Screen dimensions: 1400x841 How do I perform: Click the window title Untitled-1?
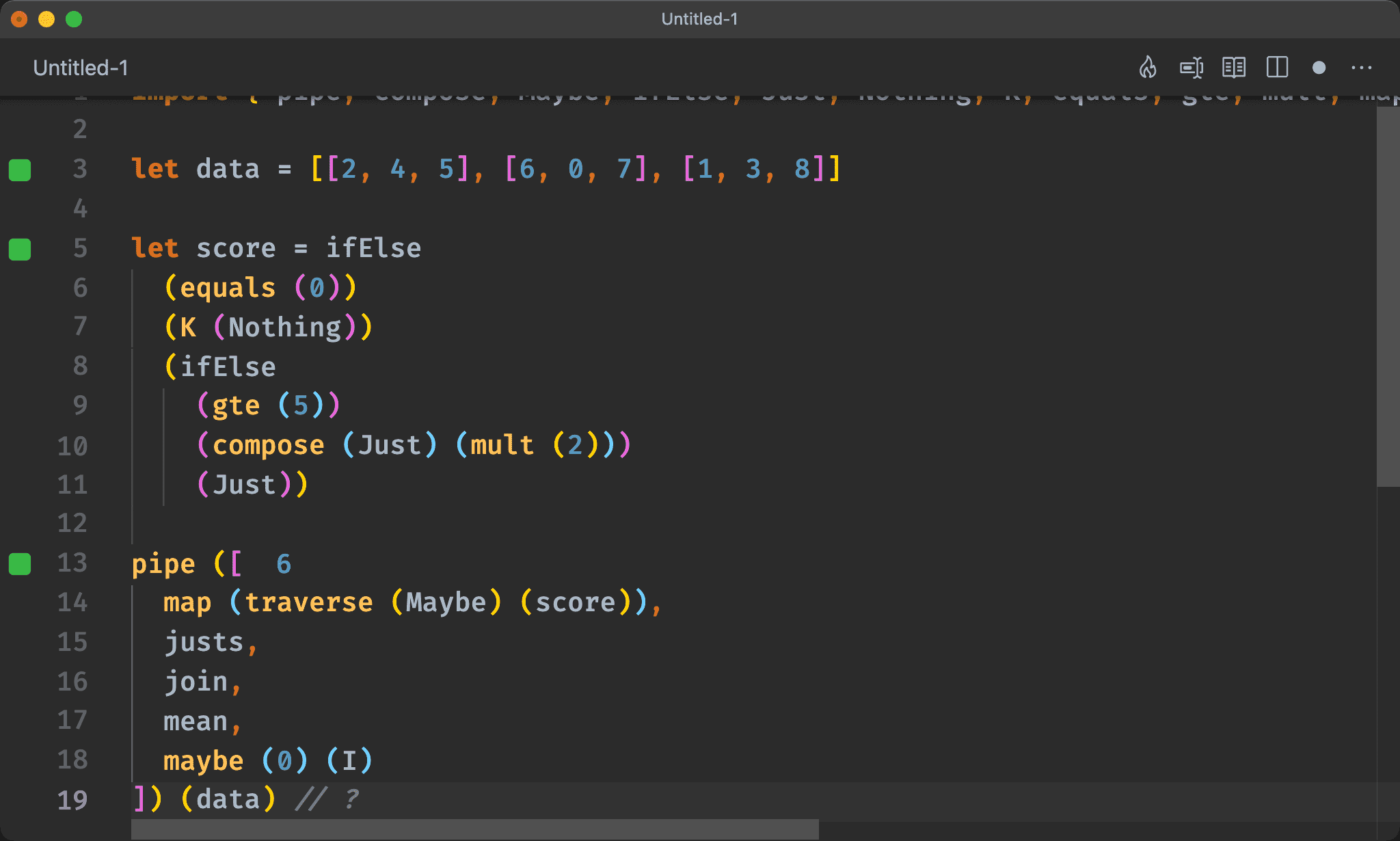(x=699, y=19)
